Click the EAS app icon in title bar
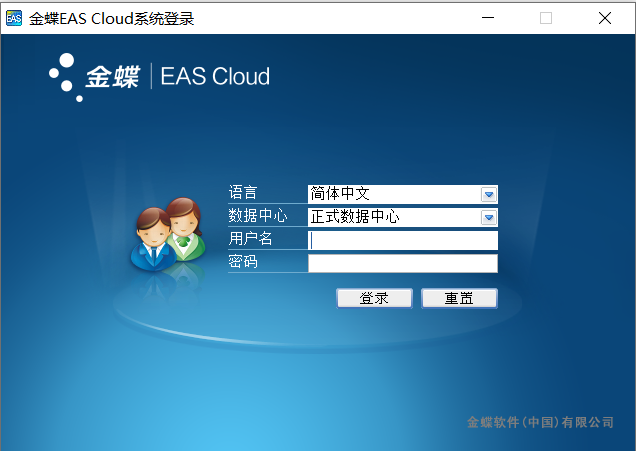636x451 pixels. 14,18
